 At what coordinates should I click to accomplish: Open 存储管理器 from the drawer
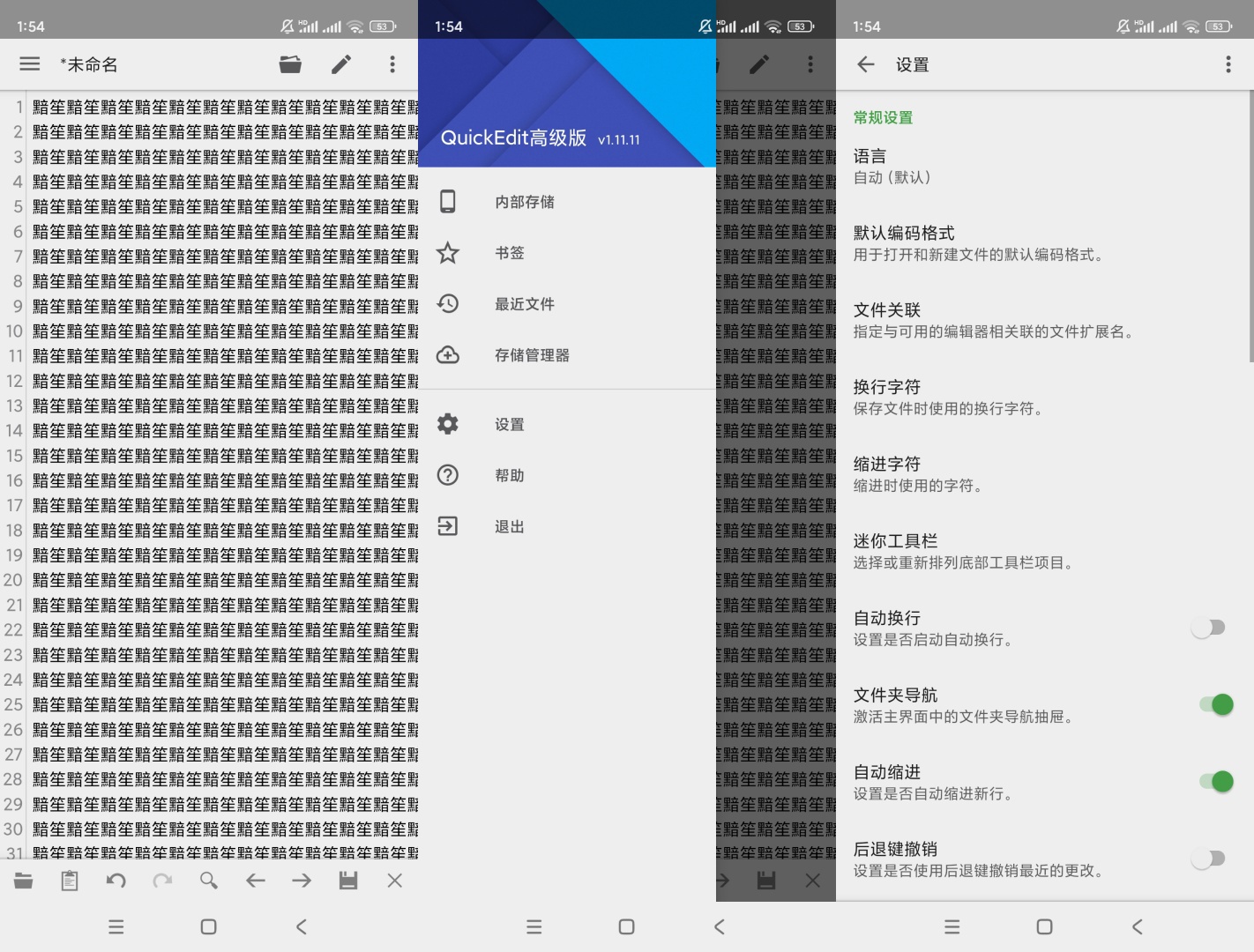pos(532,355)
